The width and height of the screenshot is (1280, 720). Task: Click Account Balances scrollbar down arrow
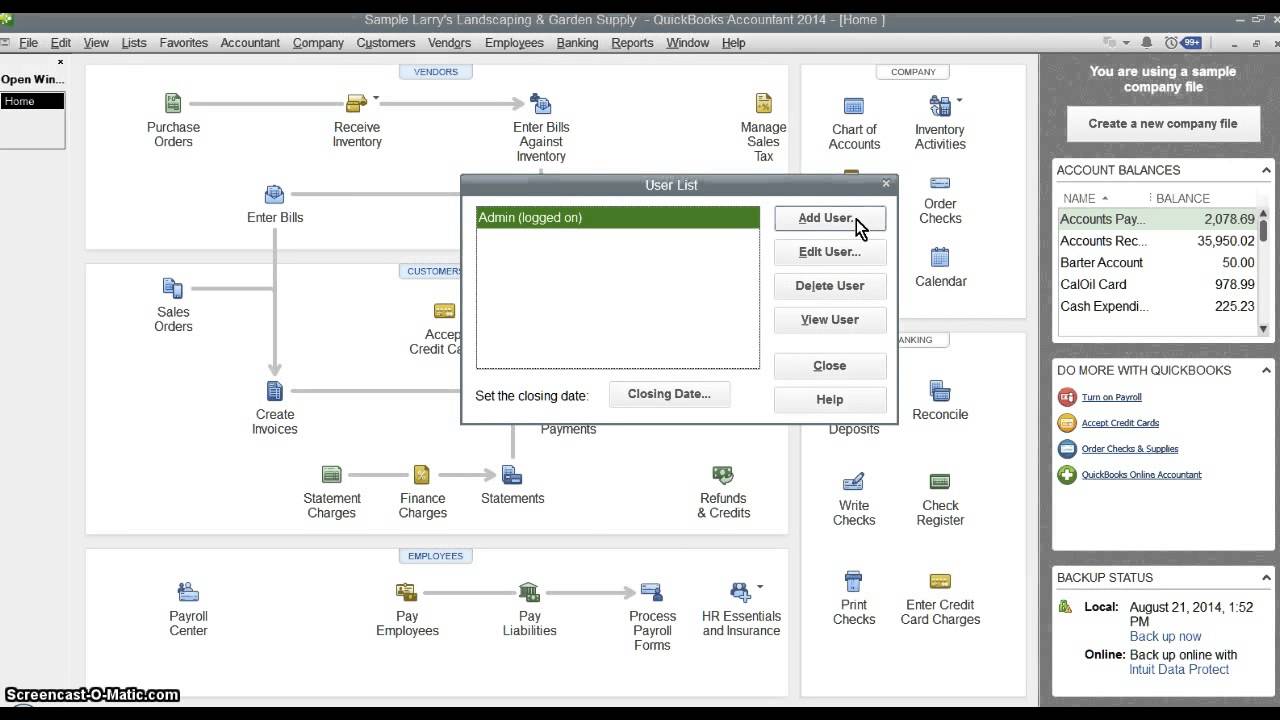(1263, 329)
